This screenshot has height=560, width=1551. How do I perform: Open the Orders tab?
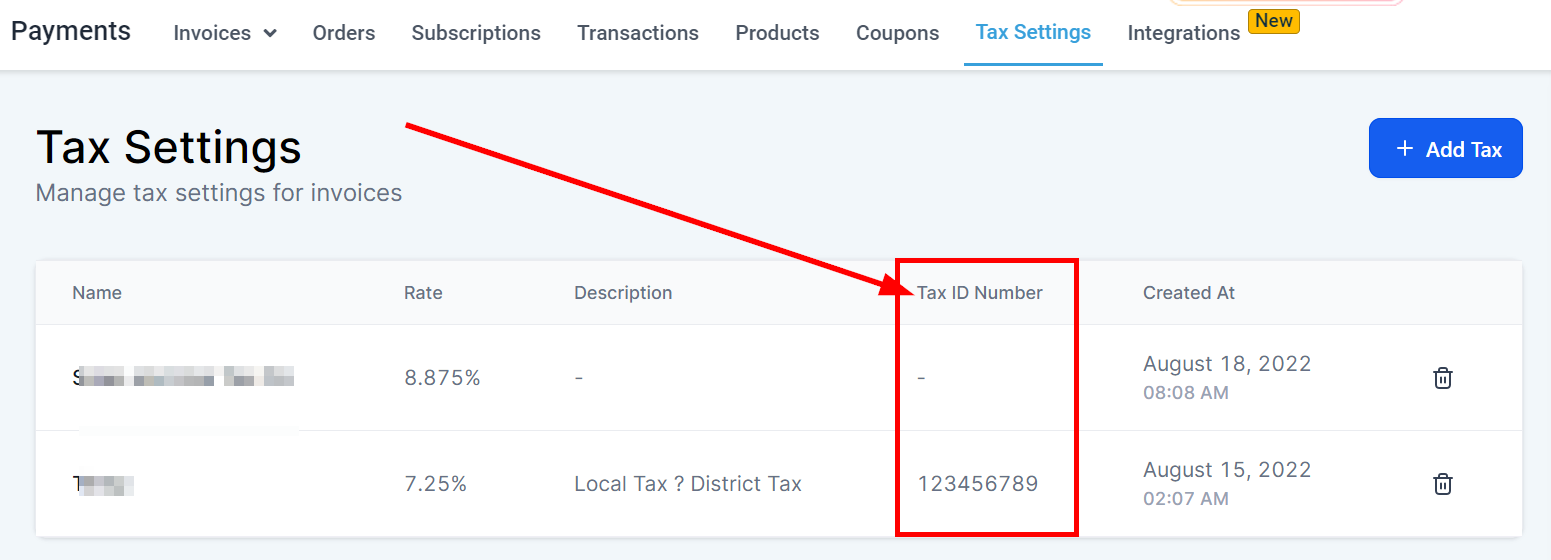click(344, 33)
